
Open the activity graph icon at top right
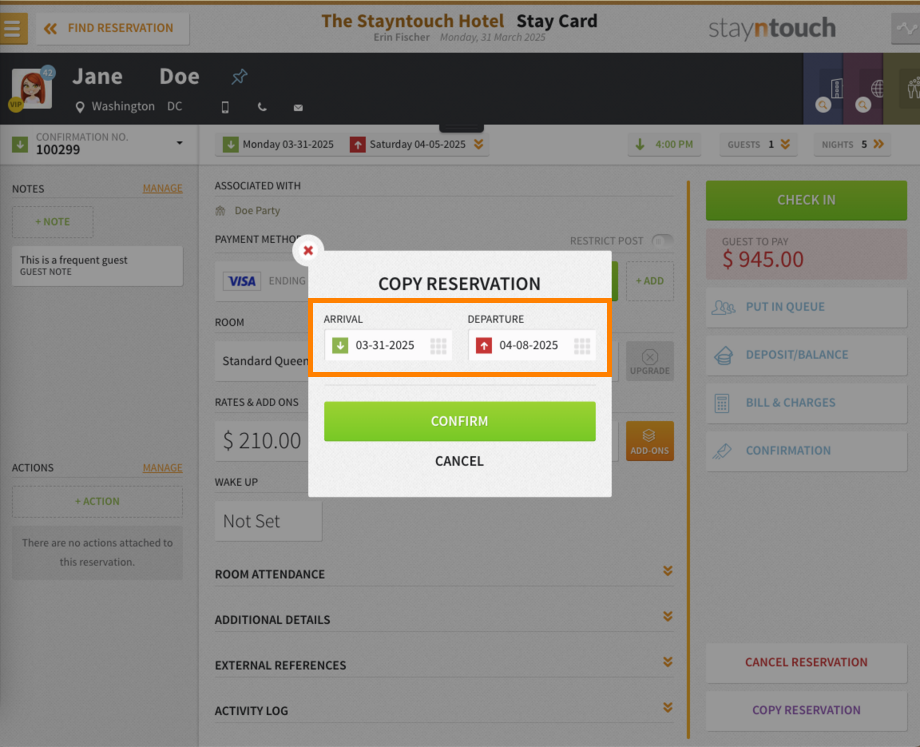[906, 28]
